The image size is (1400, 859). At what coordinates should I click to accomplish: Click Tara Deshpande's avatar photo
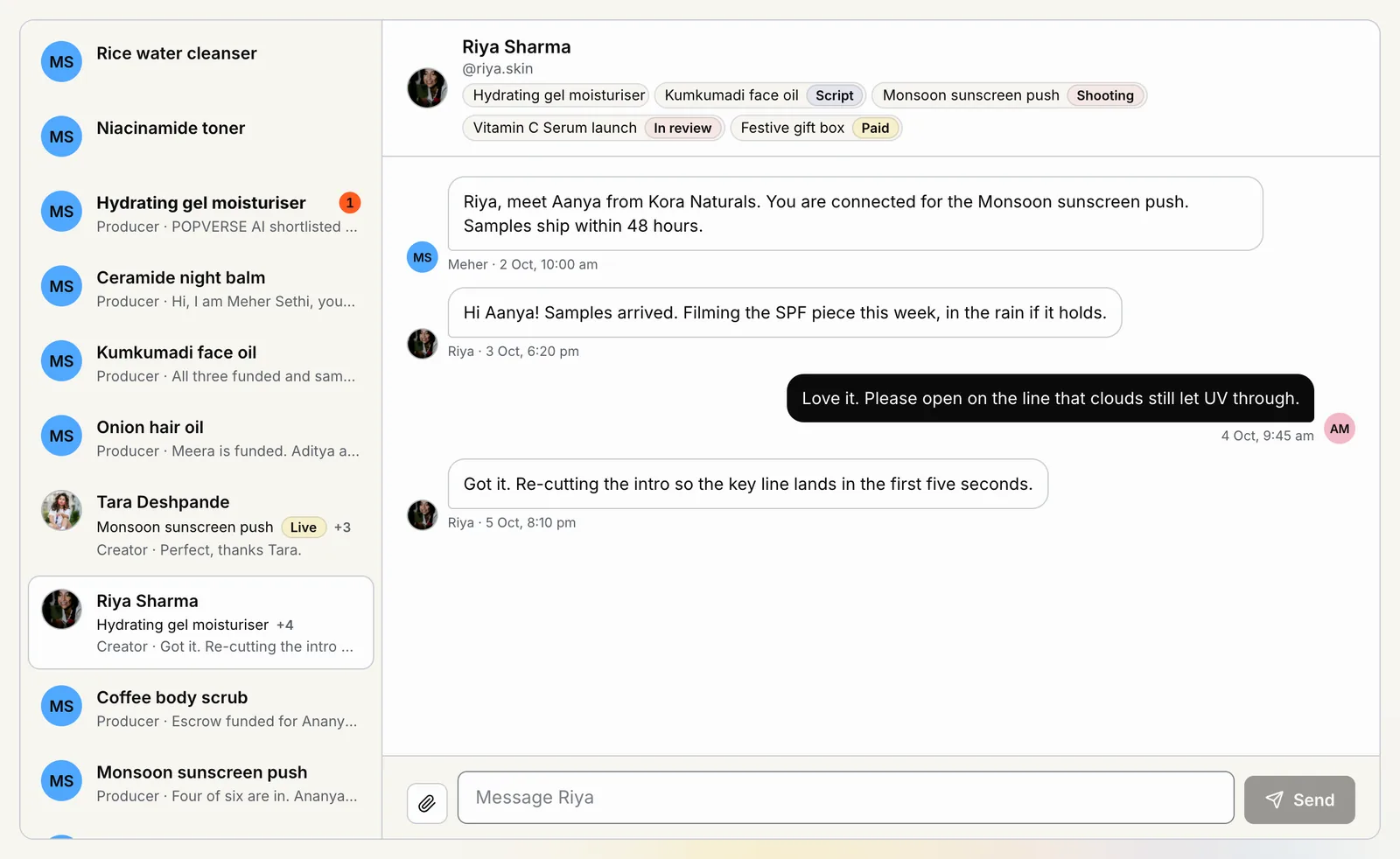61,511
